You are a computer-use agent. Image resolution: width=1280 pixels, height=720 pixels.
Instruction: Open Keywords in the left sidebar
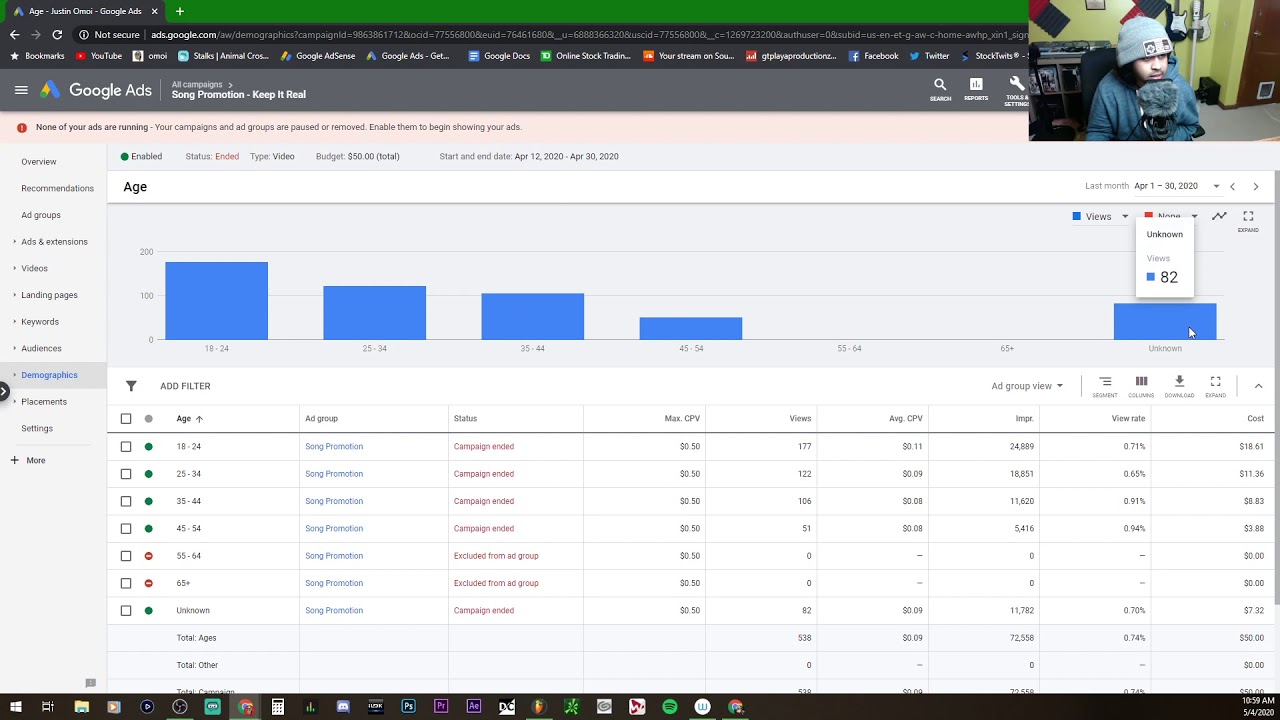coord(40,322)
